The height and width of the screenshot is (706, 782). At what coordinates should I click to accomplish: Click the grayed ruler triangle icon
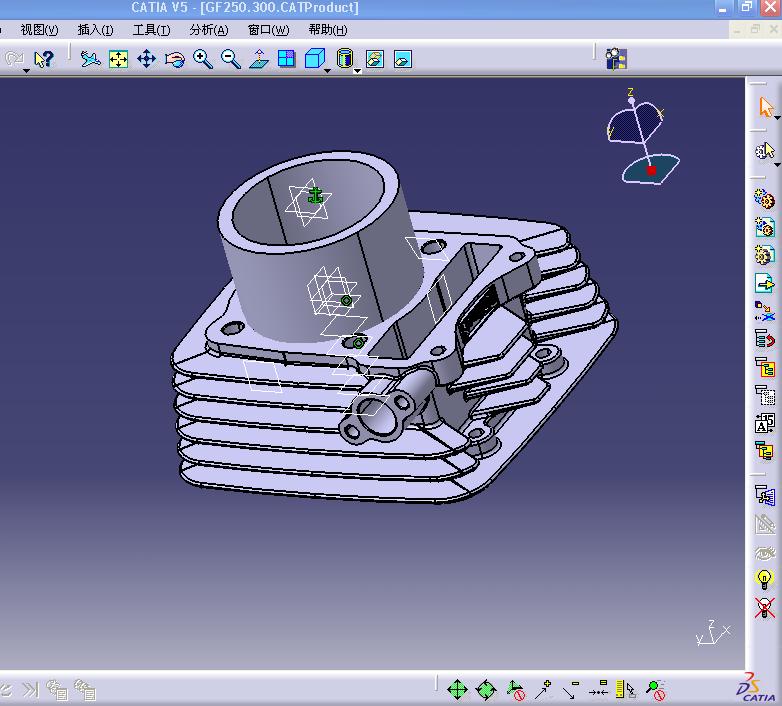tap(765, 524)
